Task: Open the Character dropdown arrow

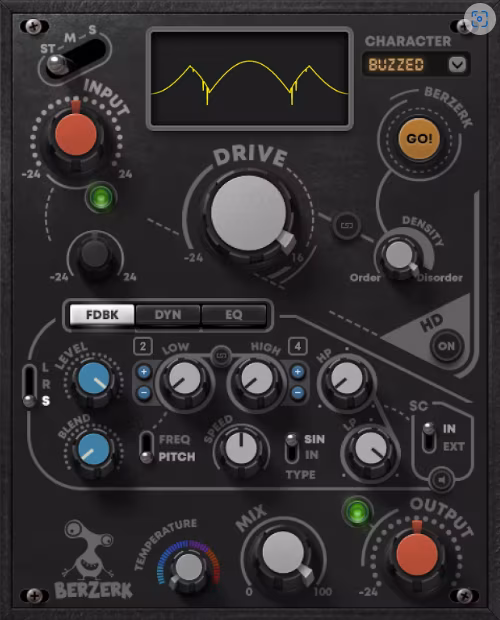Action: (x=457, y=64)
